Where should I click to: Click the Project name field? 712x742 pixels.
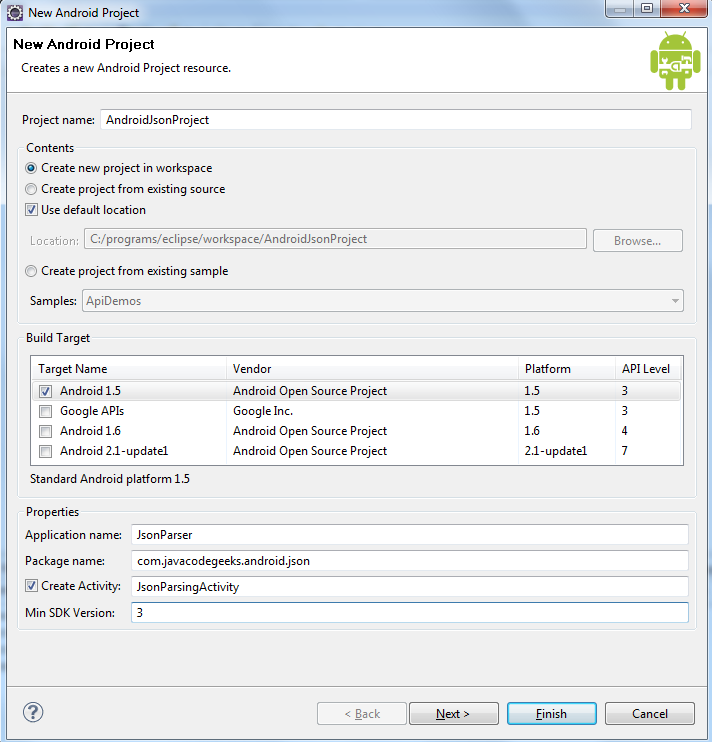click(396, 120)
